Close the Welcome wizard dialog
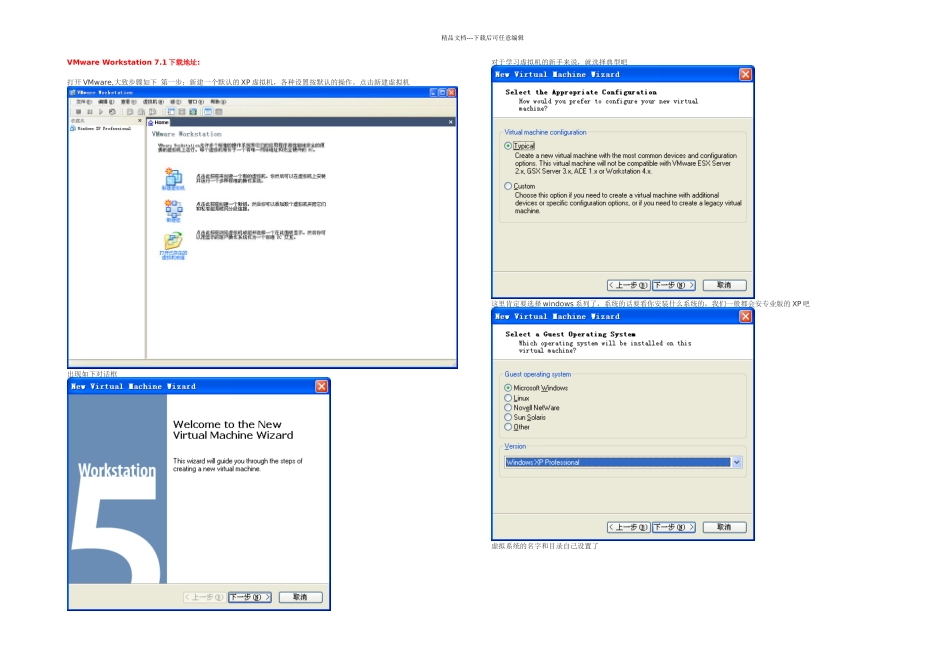The height and width of the screenshot is (672, 950). click(x=322, y=386)
